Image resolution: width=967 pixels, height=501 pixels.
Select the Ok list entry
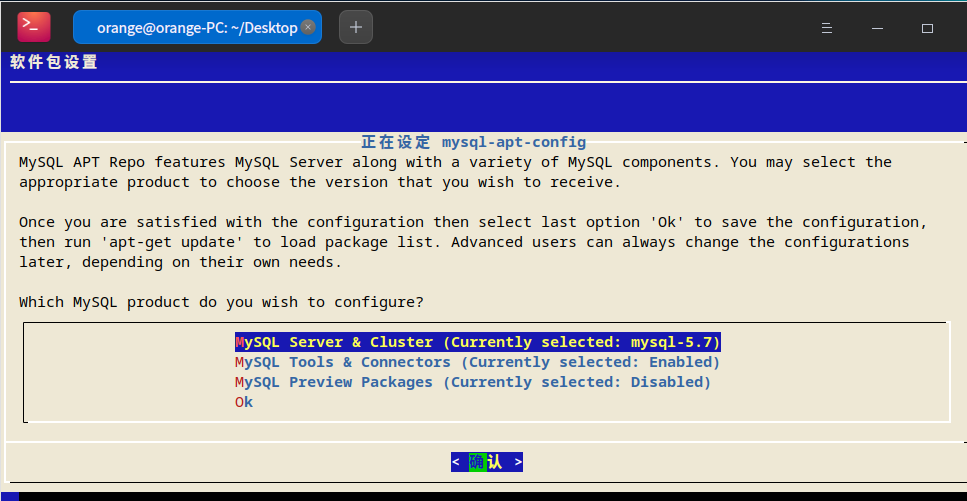(x=244, y=402)
